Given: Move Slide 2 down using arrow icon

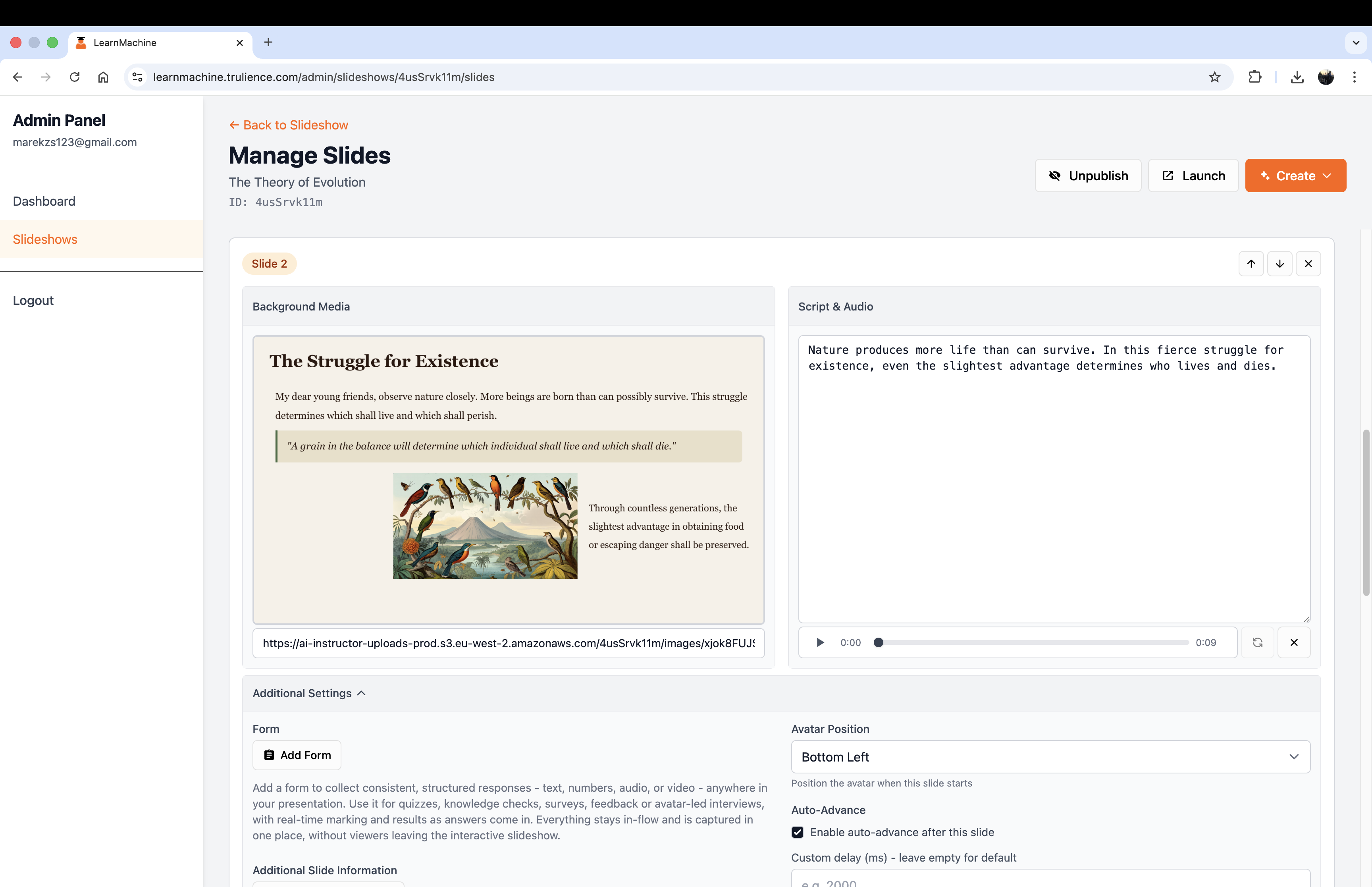Looking at the screenshot, I should (1280, 263).
